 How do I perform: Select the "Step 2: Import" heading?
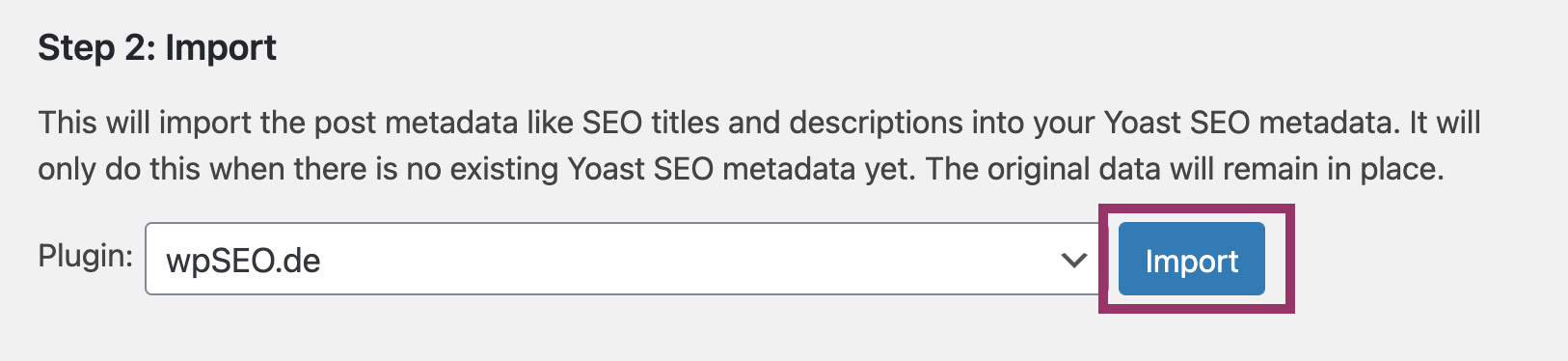coord(157,47)
